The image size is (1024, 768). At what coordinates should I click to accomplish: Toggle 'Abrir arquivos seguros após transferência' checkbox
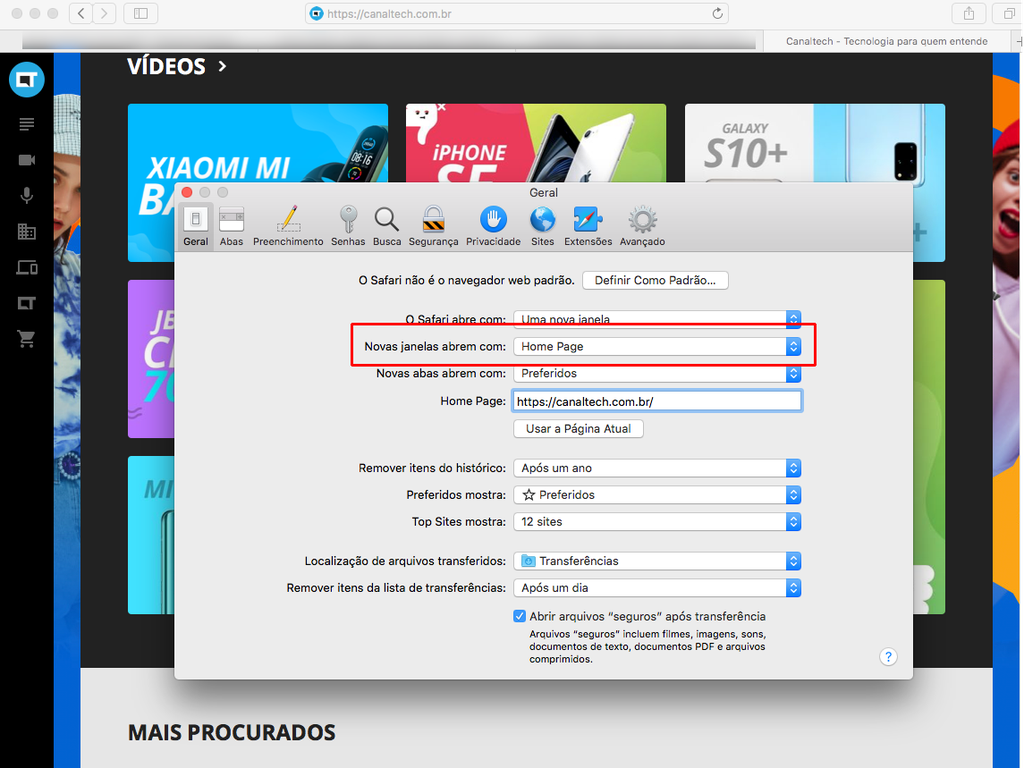point(520,616)
